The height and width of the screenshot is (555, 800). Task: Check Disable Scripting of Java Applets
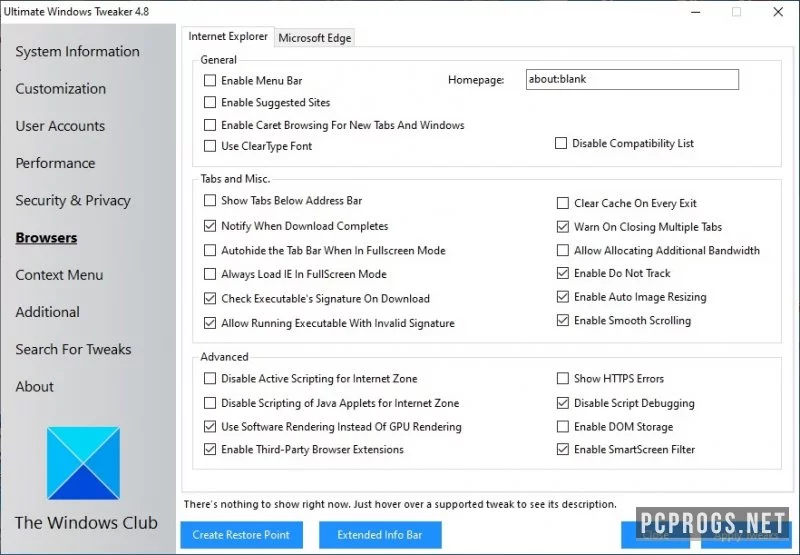click(x=210, y=403)
